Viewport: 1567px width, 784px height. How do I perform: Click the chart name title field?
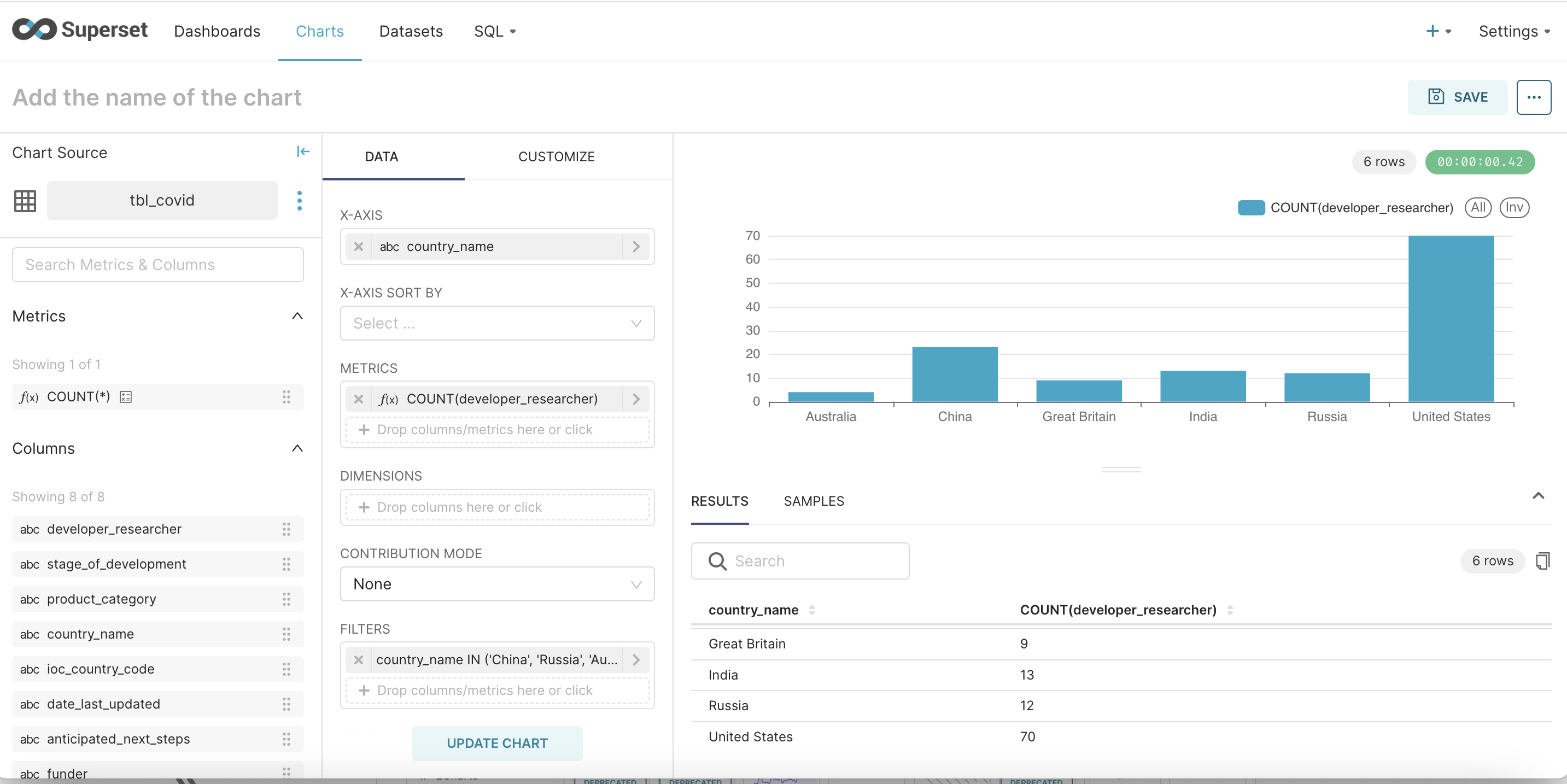(x=157, y=97)
